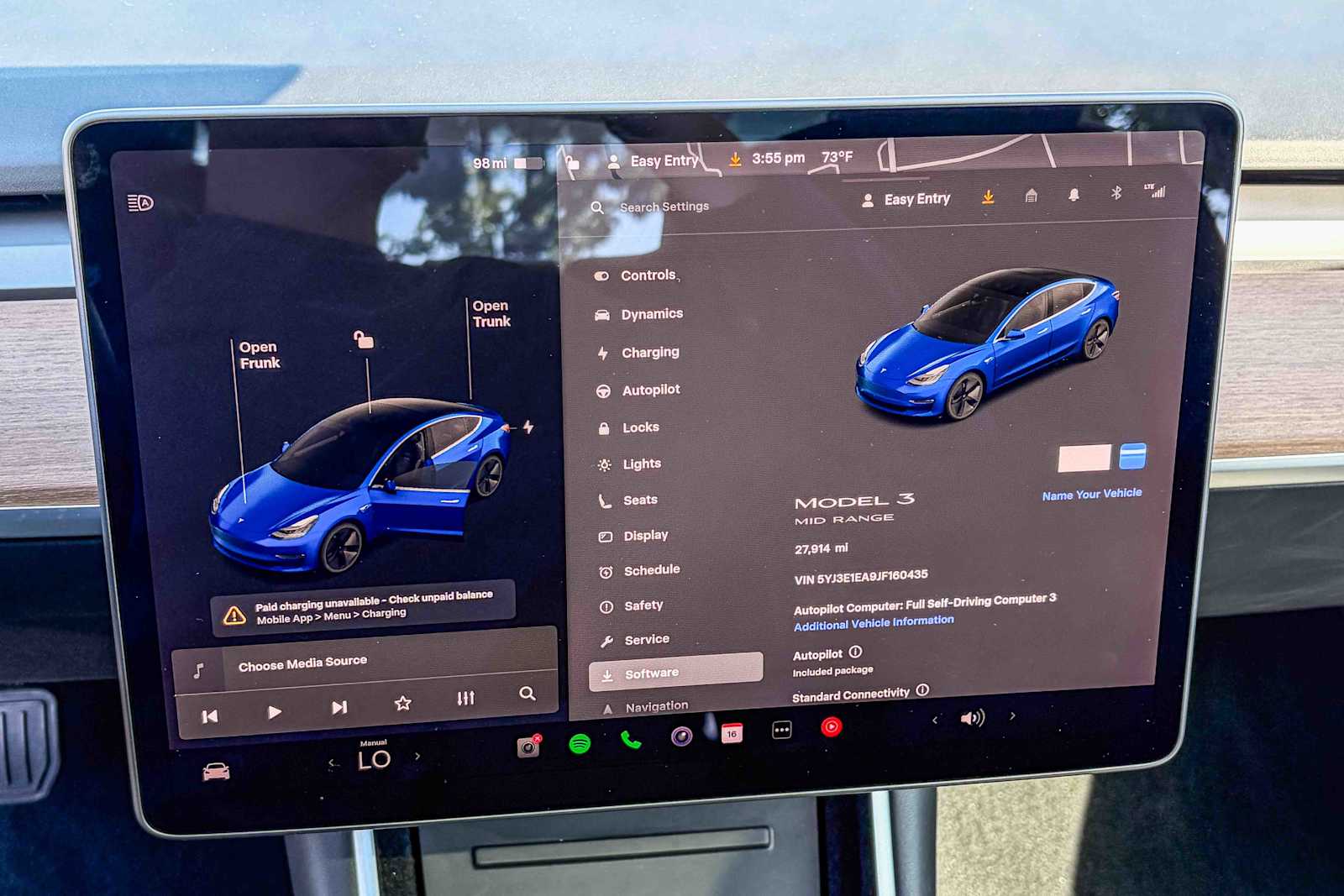
Task: Select the blue color swatch above Name Your Vehicle
Action: pyautogui.click(x=1132, y=454)
